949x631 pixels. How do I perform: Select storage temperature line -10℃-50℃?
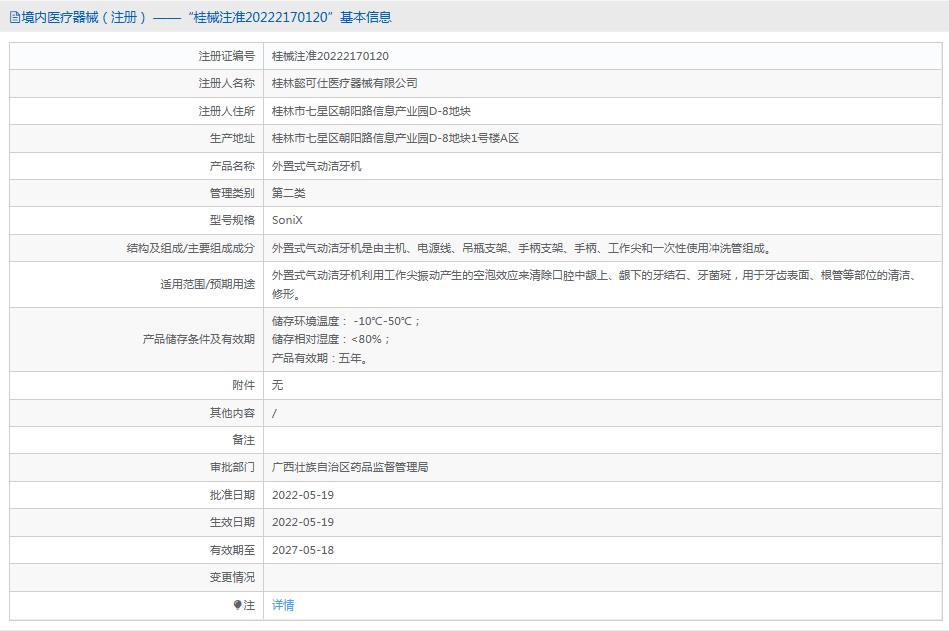tap(346, 321)
